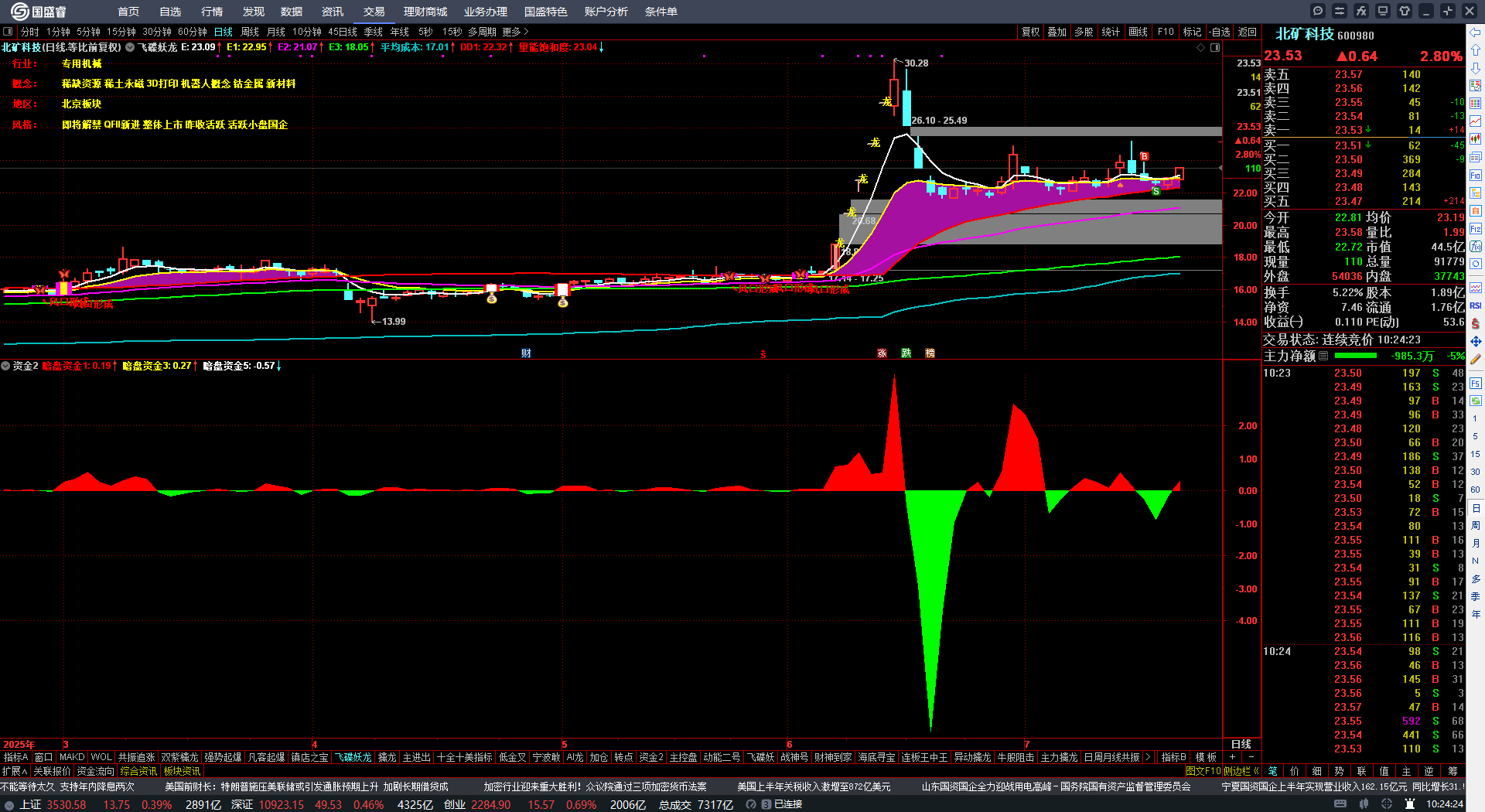Zoom in chart with the + button

click(x=1232, y=757)
